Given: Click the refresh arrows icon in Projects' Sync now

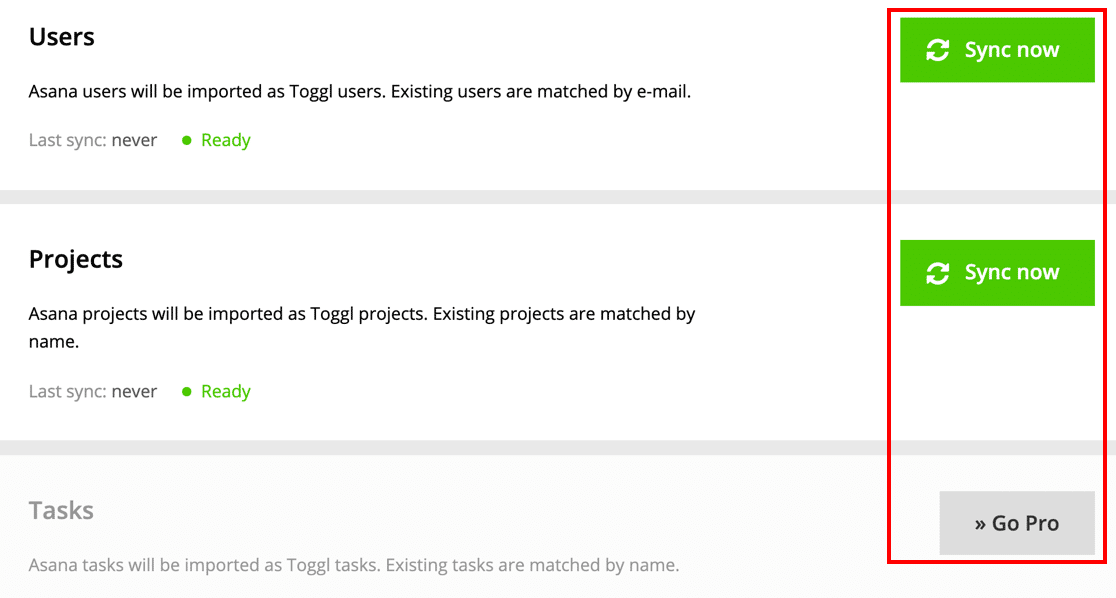Looking at the screenshot, I should coord(937,273).
